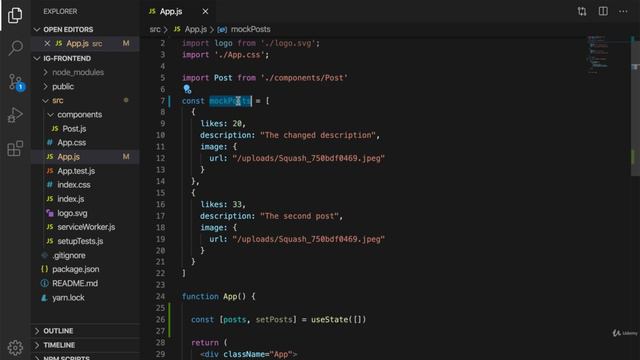The image size is (640, 360).
Task: Click the highlighted mockPosts identifier
Action: click(x=230, y=101)
